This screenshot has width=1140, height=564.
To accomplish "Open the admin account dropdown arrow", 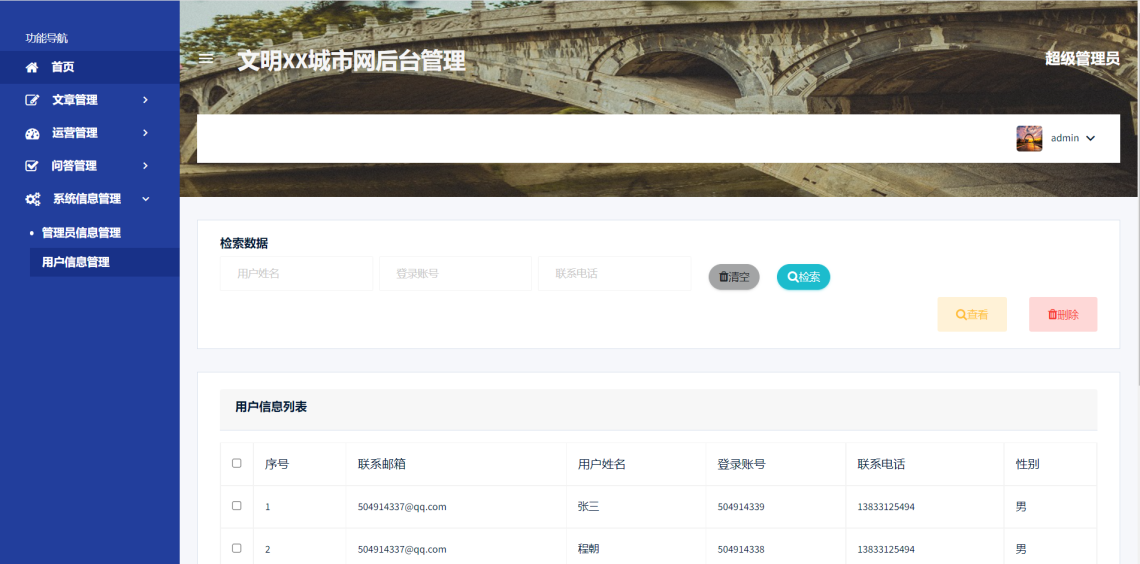I will [x=1090, y=138].
